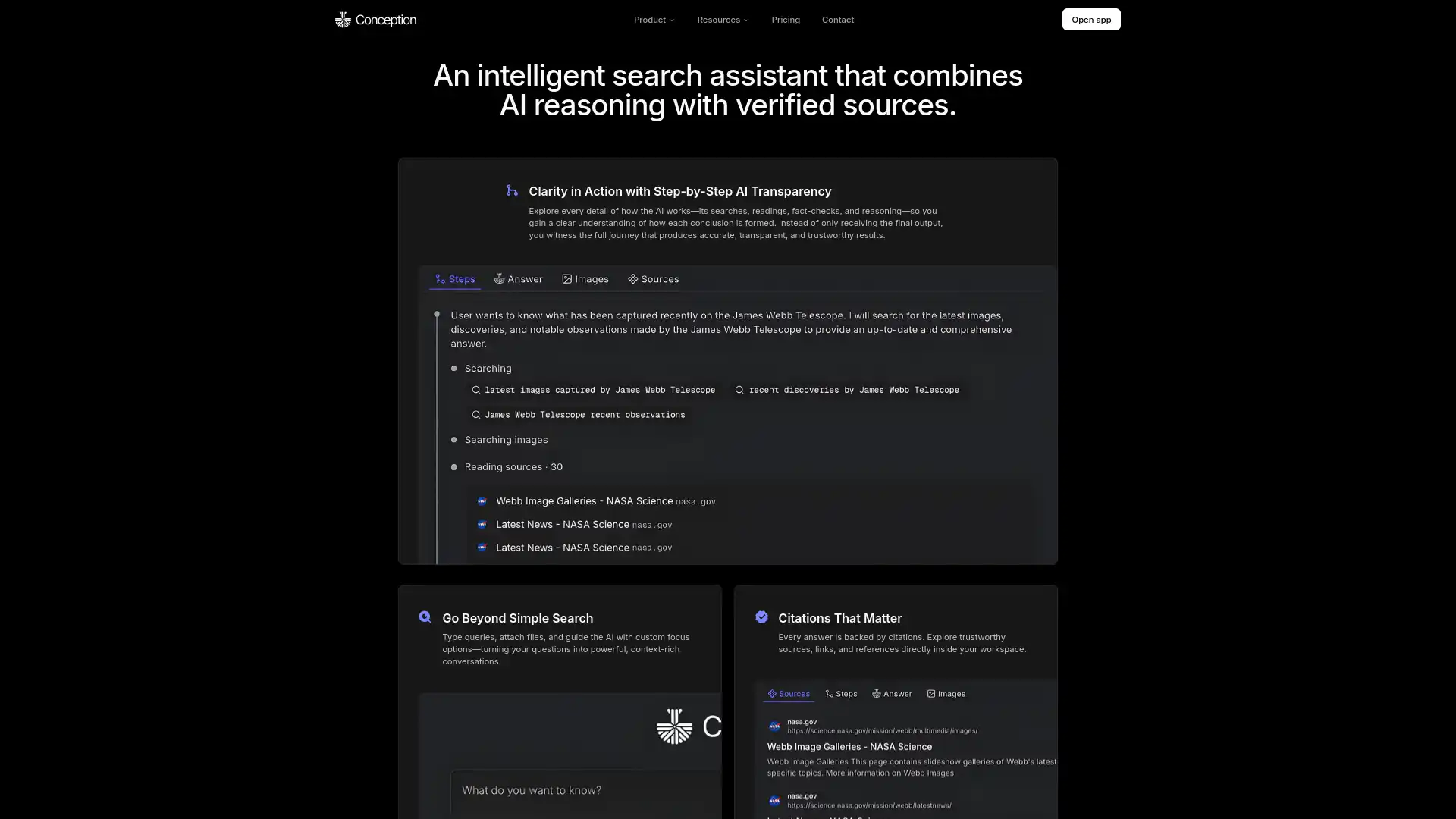Click 'Reading sources · 30' step
Viewport: 1456px width, 819px height.
(513, 467)
